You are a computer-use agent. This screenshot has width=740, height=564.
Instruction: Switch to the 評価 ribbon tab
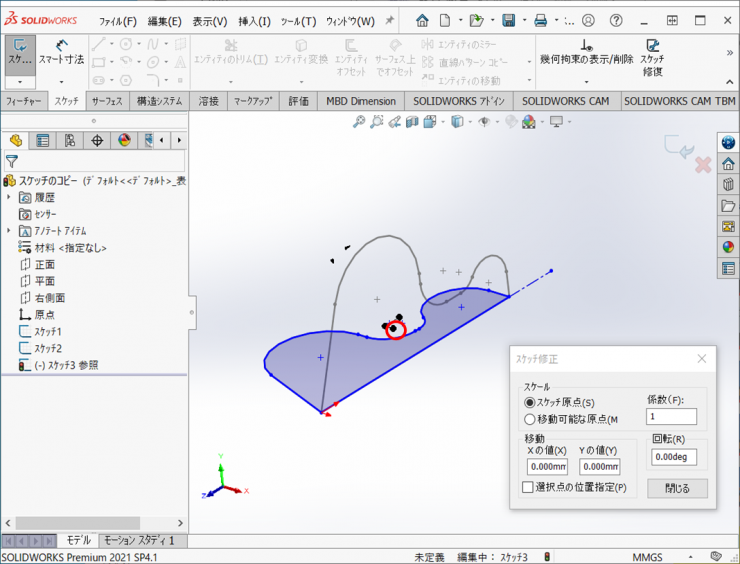298,101
